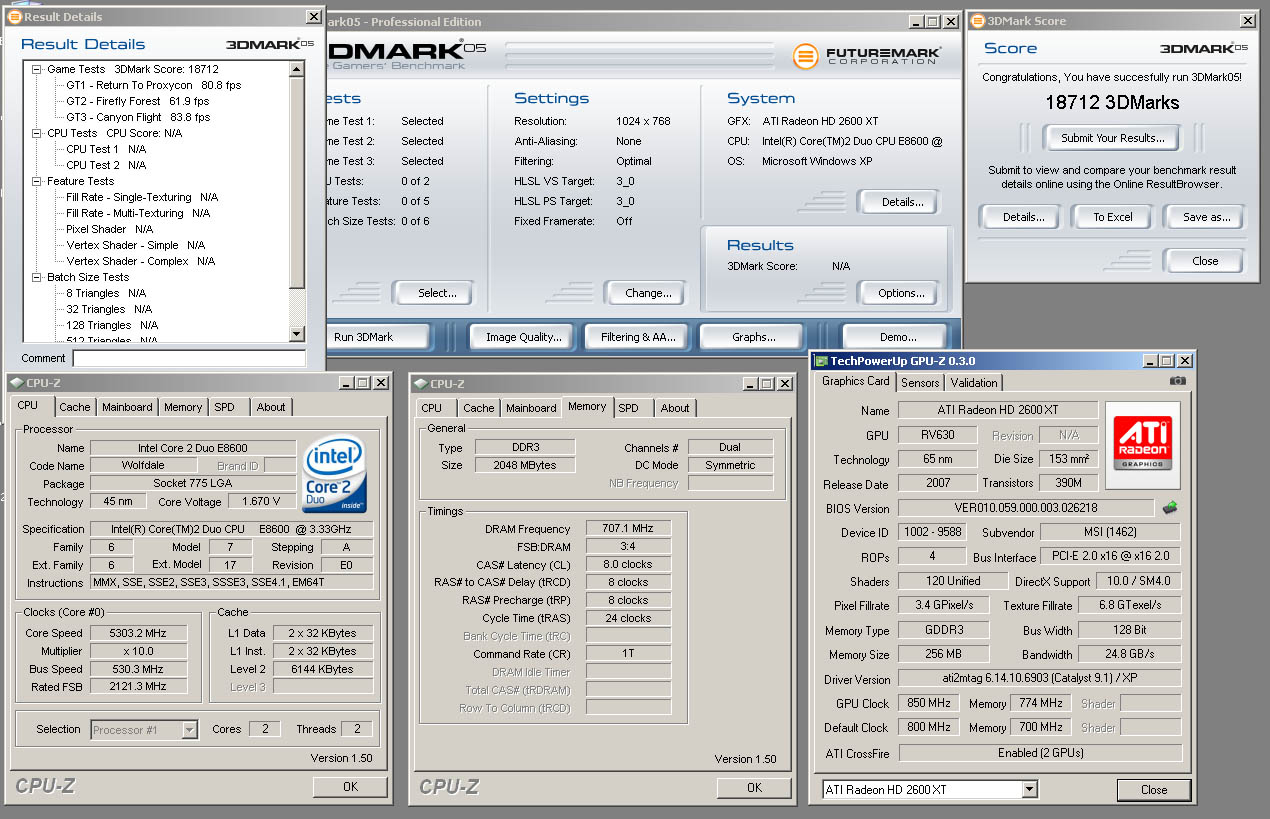The image size is (1270, 819).
Task: Open the Memory tab in CPU-Z CPU window
Action: pos(183,407)
